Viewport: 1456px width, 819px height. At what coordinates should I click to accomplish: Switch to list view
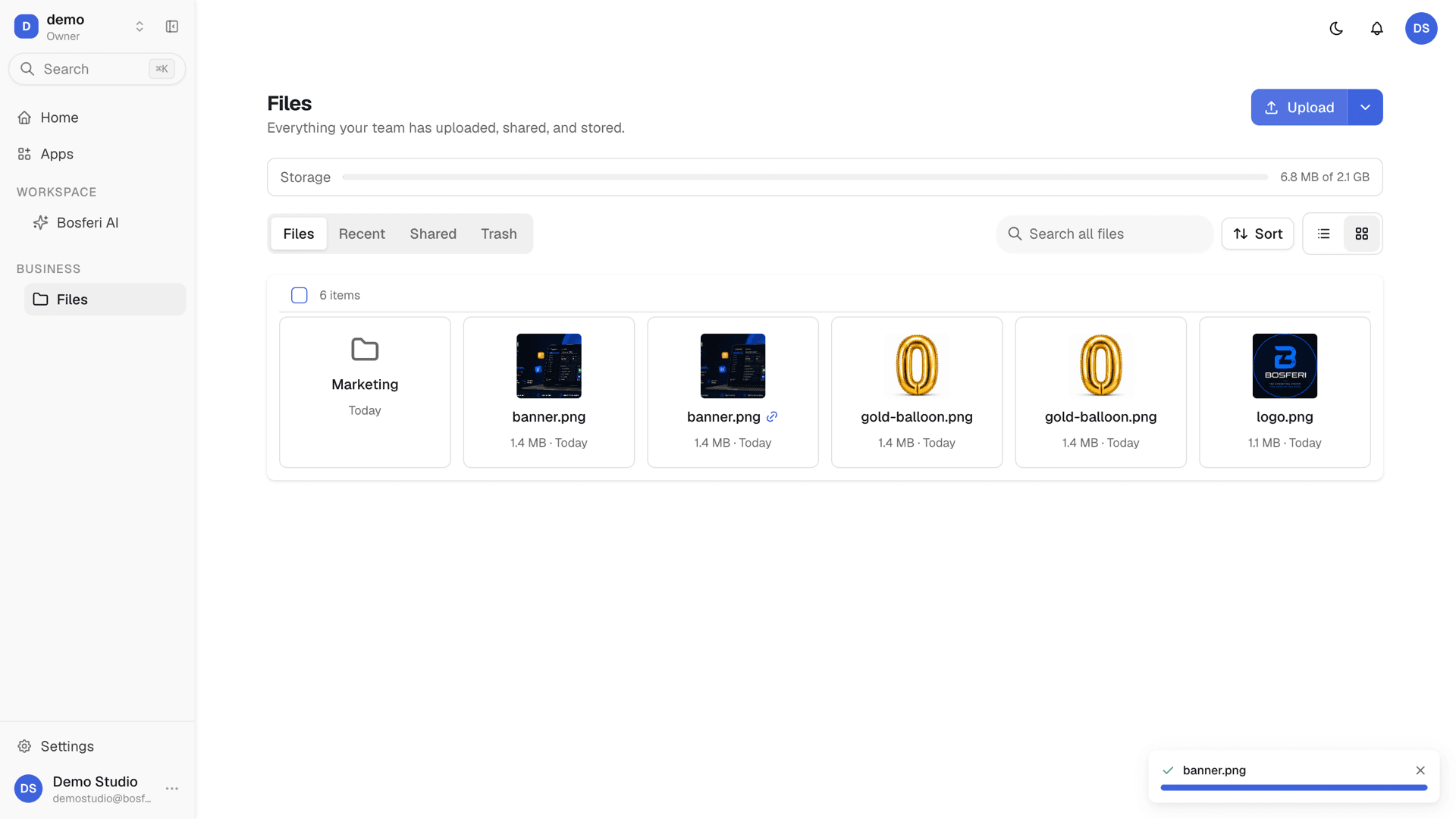coord(1324,234)
